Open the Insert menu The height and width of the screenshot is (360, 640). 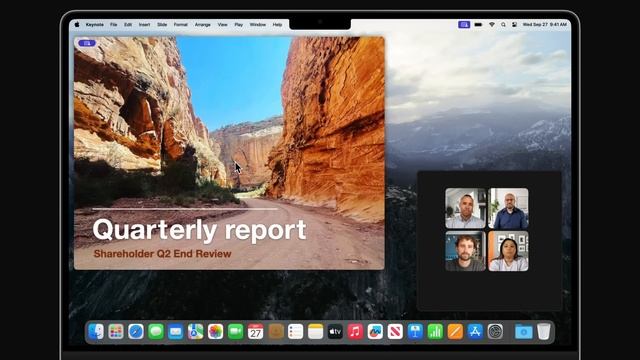point(144,24)
